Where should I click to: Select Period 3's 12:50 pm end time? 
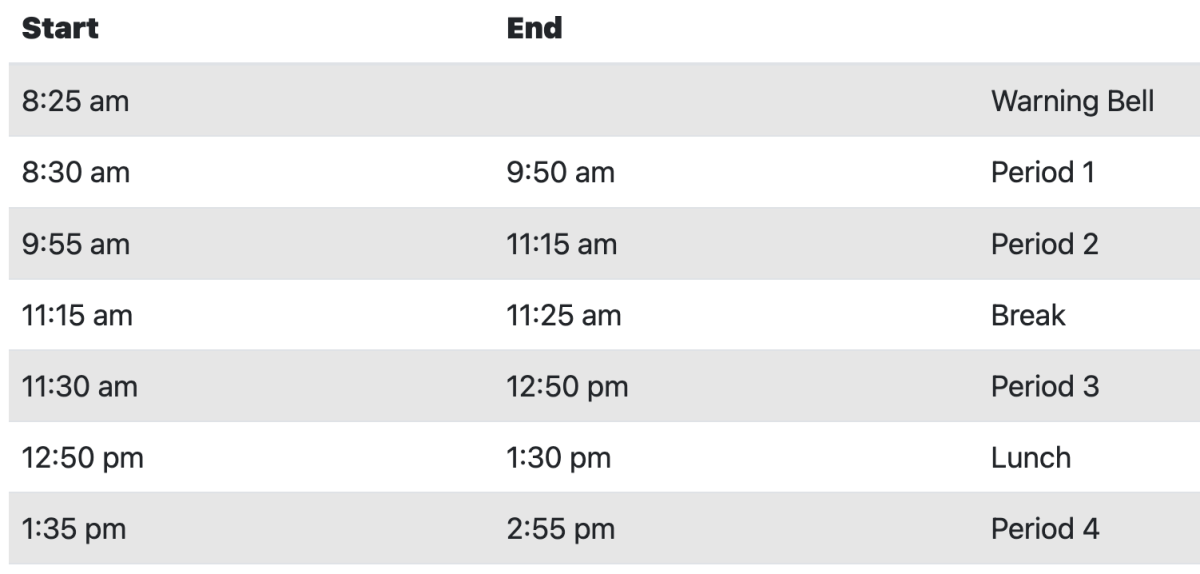(x=567, y=387)
